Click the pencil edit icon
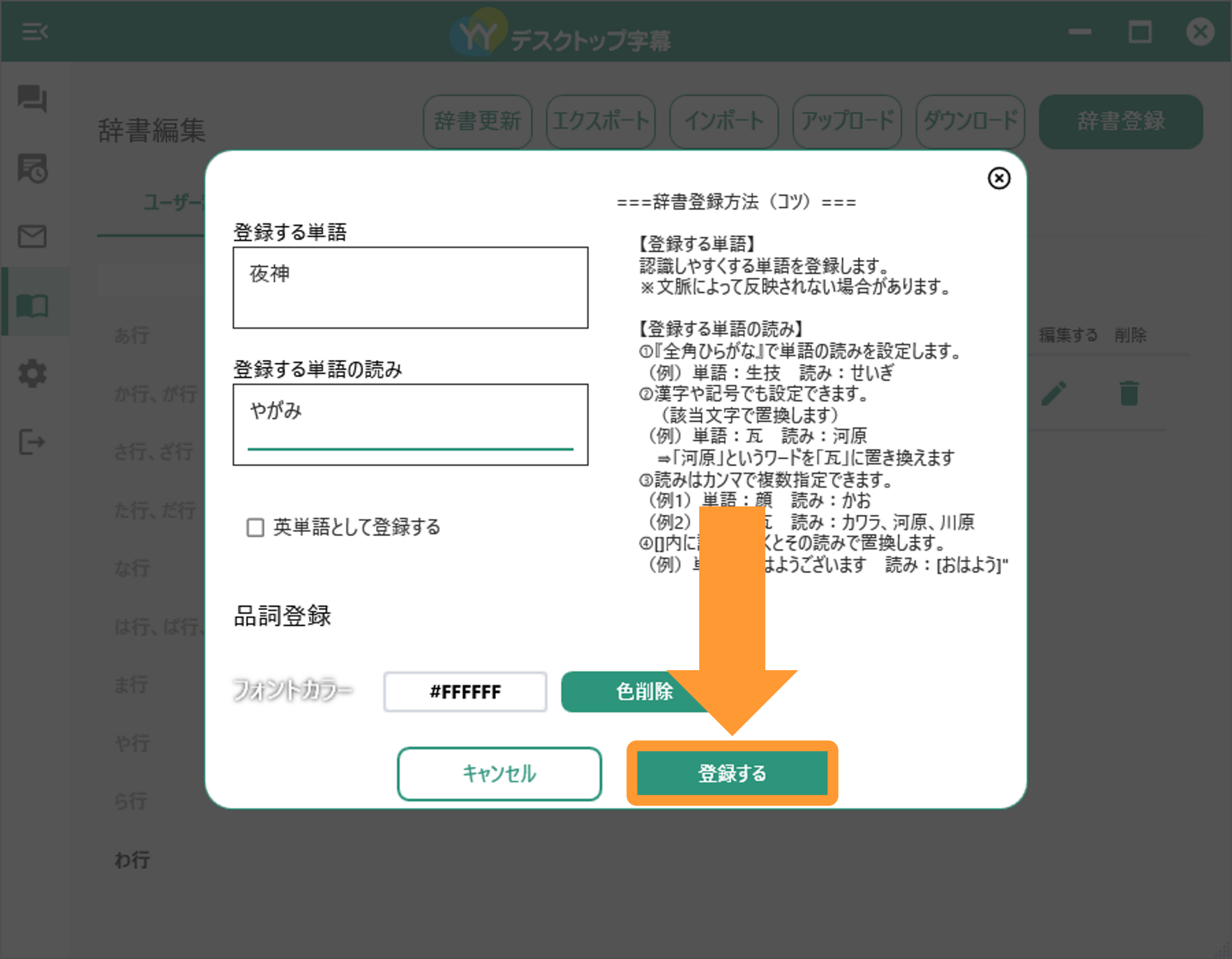Viewport: 1232px width, 959px height. click(x=1053, y=393)
